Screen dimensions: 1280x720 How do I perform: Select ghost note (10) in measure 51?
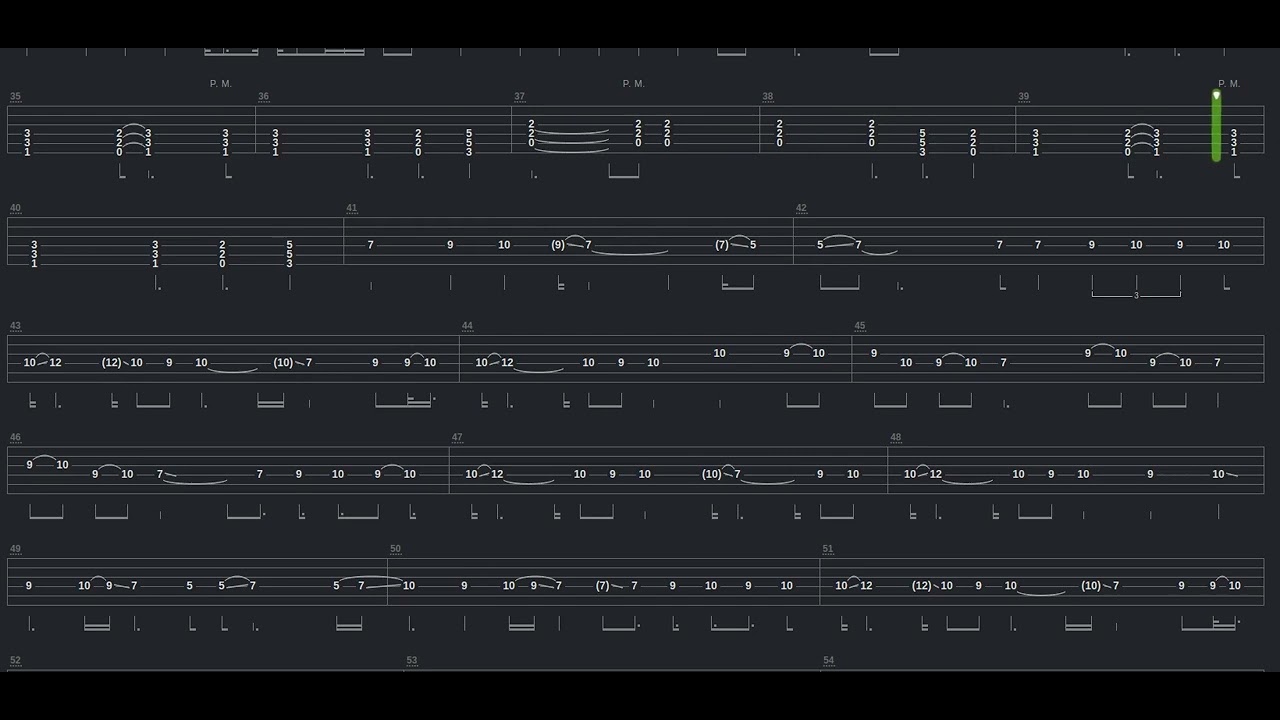(x=1091, y=586)
